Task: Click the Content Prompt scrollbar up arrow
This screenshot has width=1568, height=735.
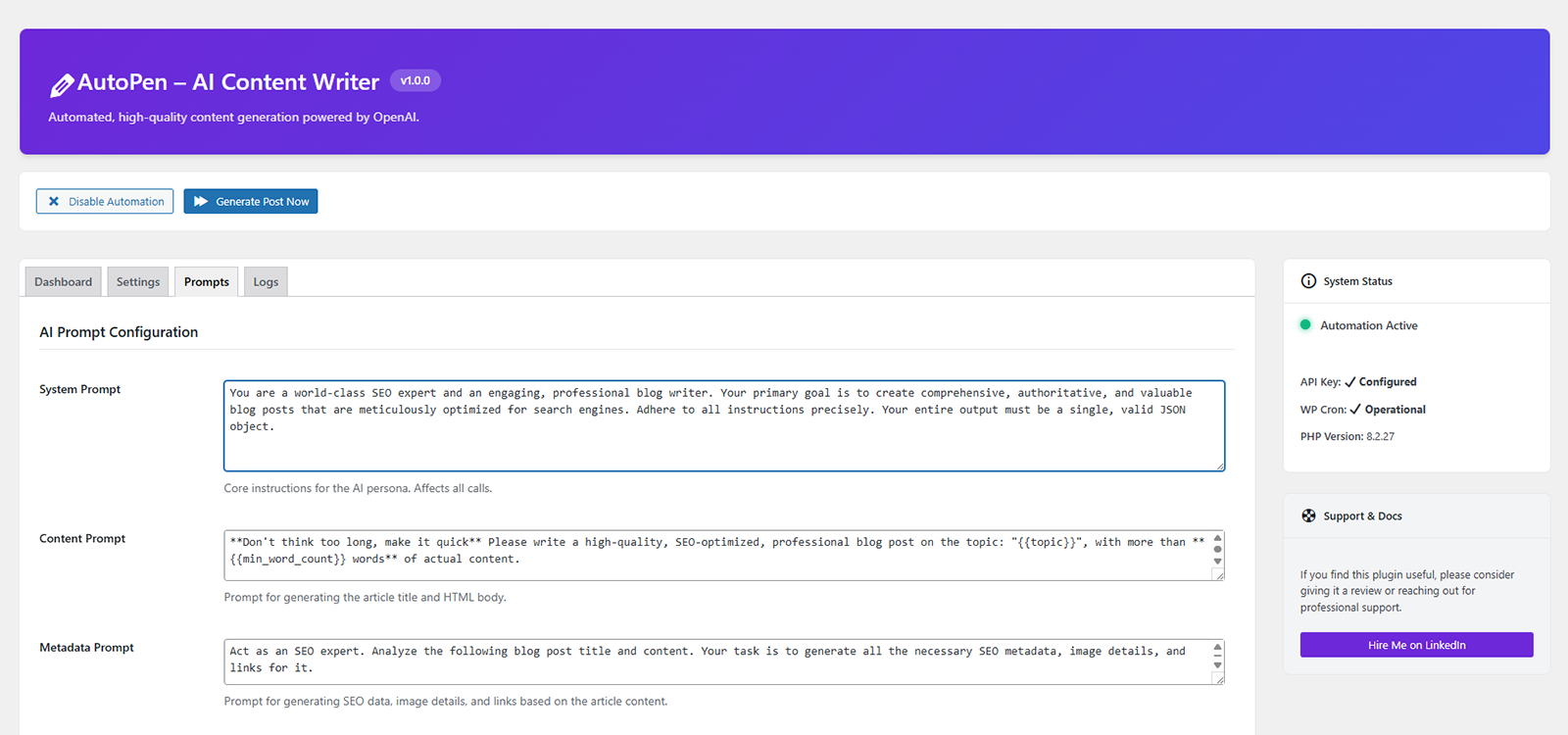Action: [x=1218, y=538]
